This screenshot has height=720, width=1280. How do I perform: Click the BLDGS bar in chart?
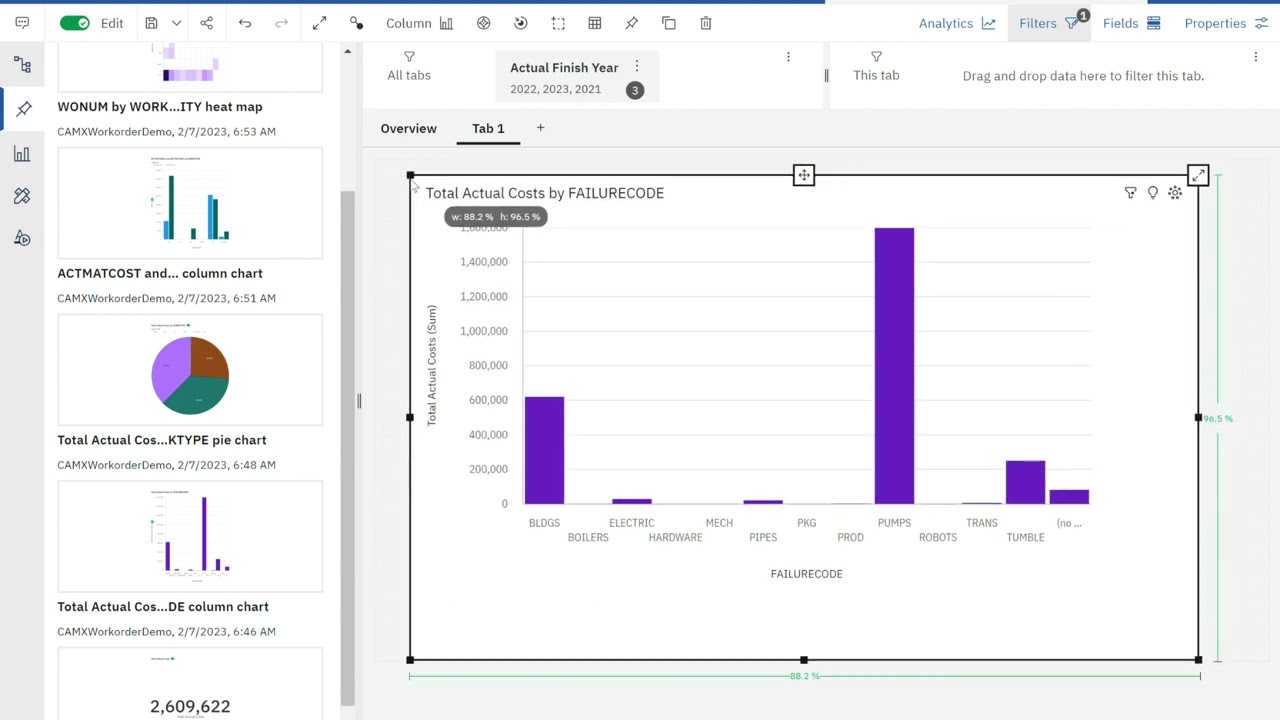544,450
